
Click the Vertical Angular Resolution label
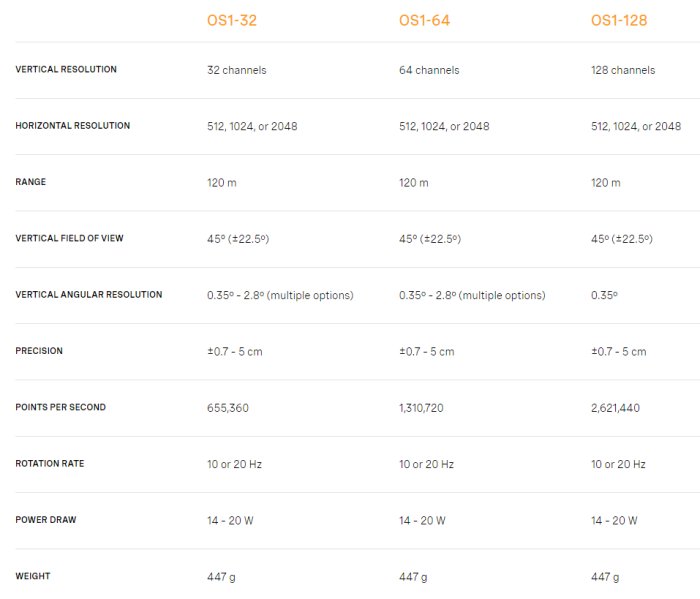click(89, 295)
